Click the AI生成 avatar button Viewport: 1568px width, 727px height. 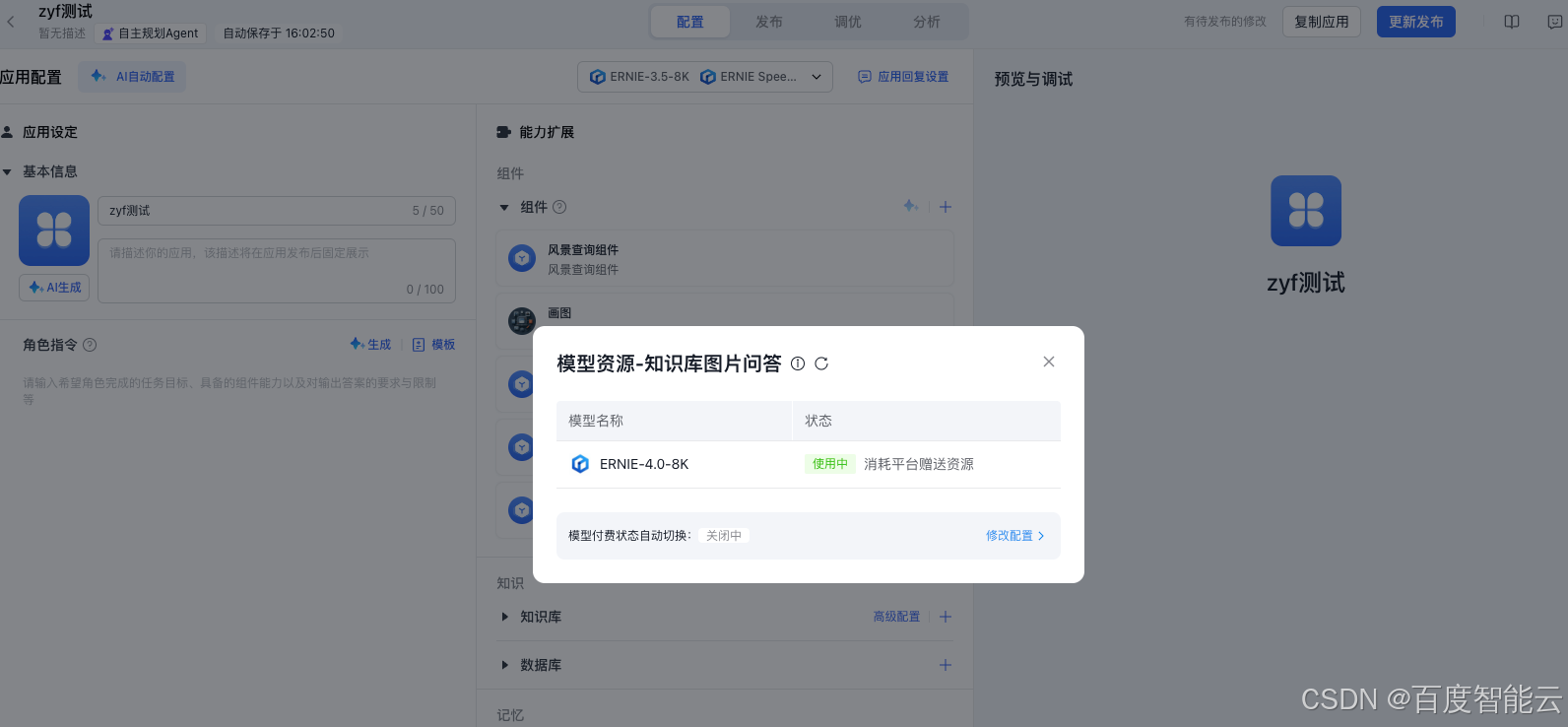(x=54, y=288)
